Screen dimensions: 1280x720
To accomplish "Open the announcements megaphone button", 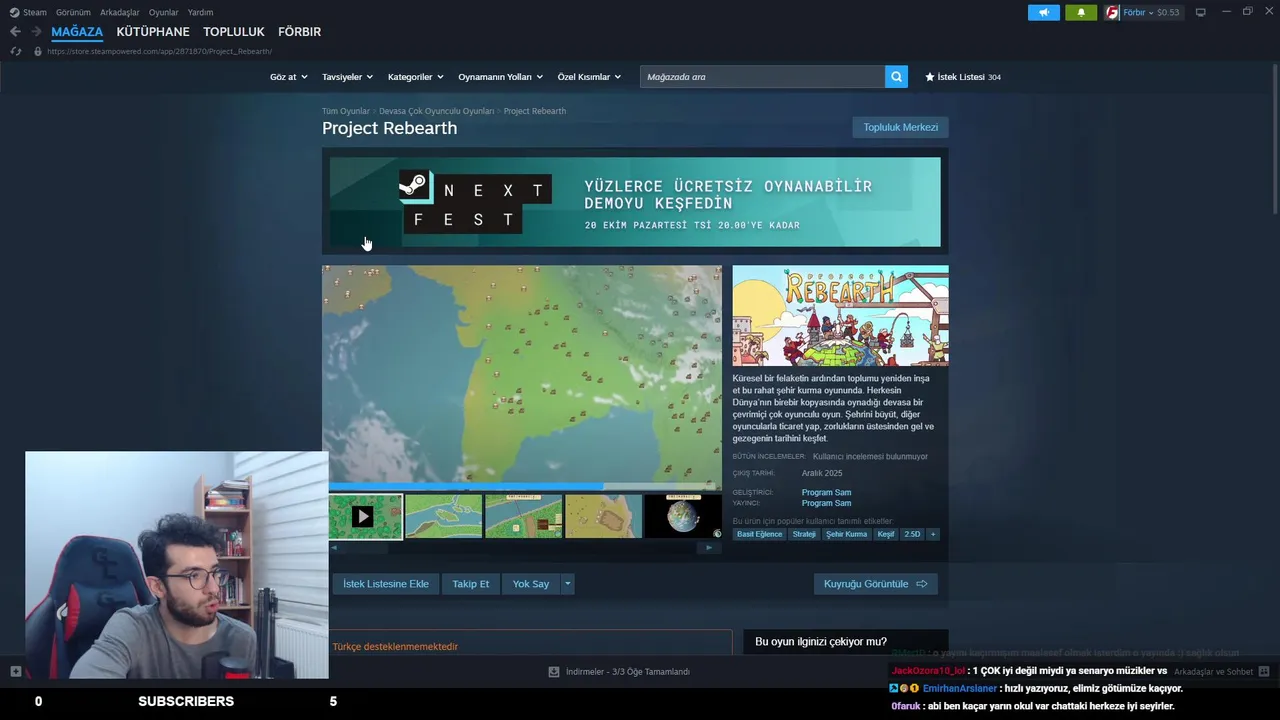I will tap(1043, 12).
